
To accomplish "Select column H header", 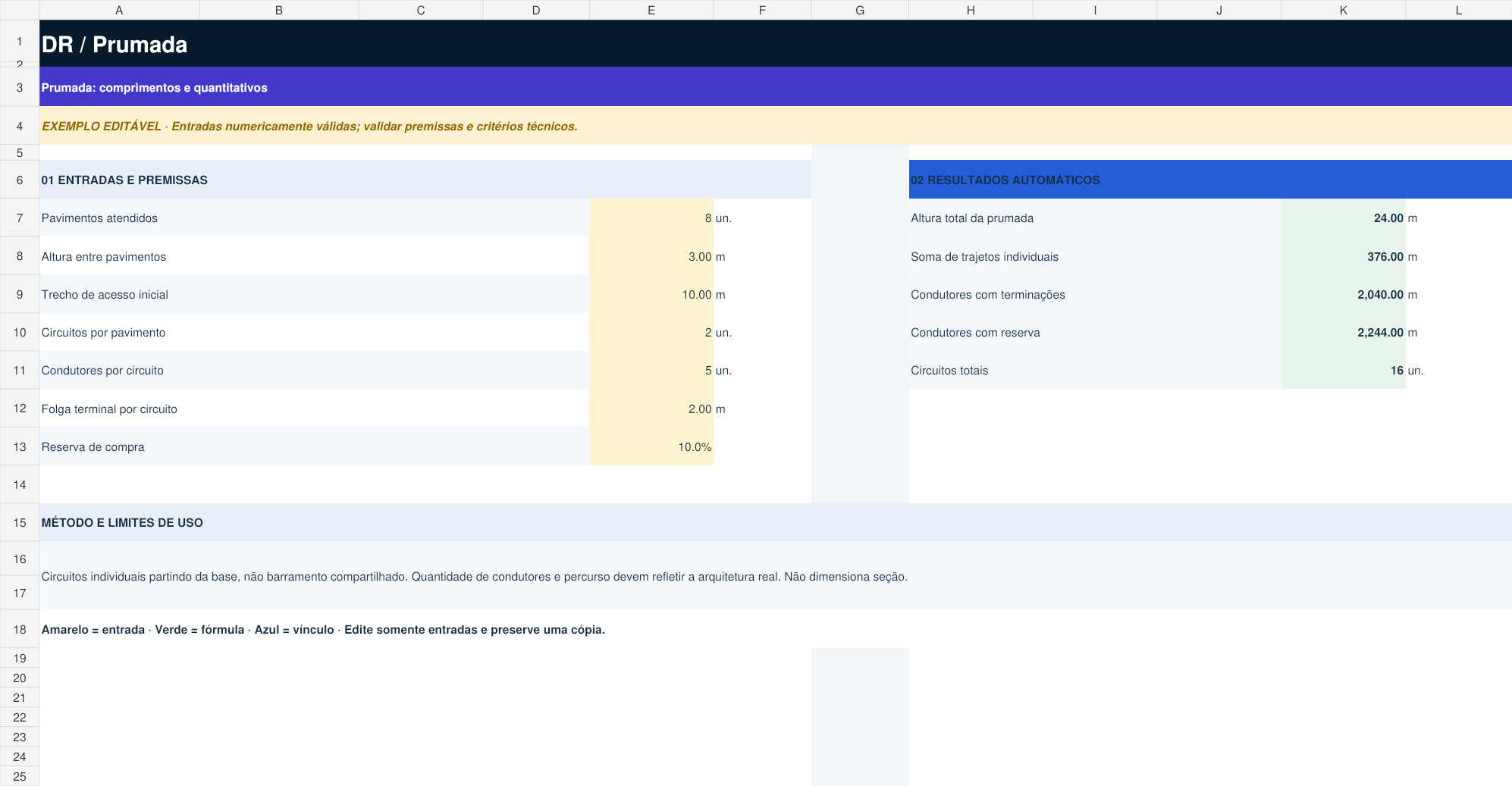I will (x=971, y=10).
